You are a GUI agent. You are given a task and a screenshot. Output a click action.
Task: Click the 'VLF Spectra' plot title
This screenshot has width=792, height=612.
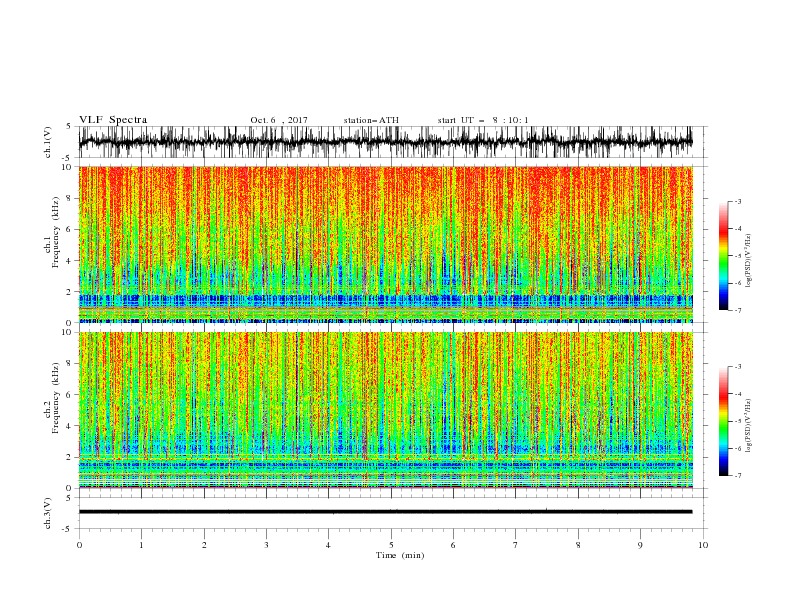[113, 120]
